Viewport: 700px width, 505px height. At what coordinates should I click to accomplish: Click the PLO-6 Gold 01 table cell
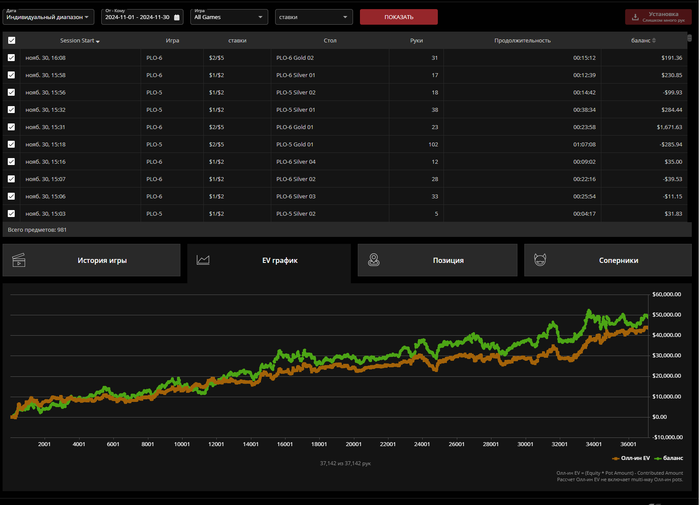(295, 127)
